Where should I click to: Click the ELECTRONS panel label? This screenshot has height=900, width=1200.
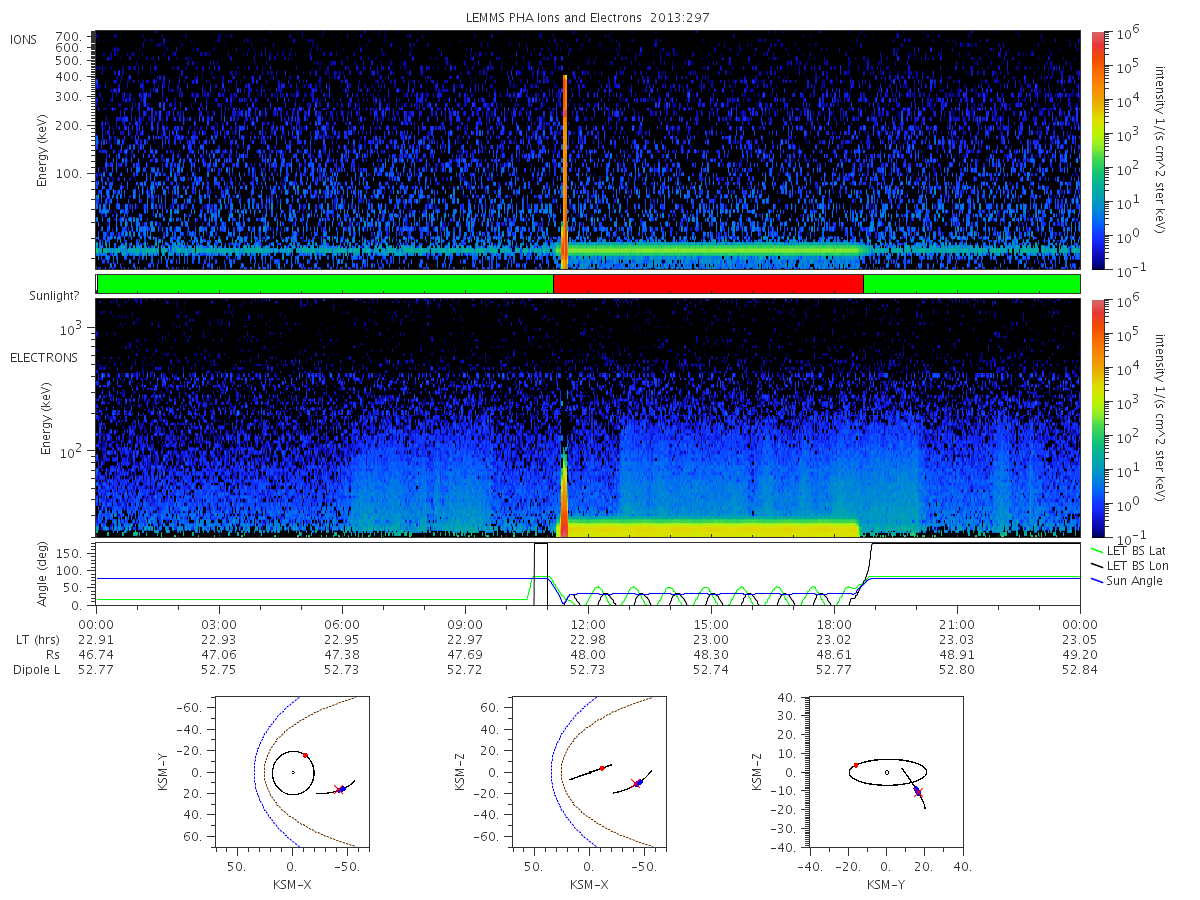click(x=44, y=357)
